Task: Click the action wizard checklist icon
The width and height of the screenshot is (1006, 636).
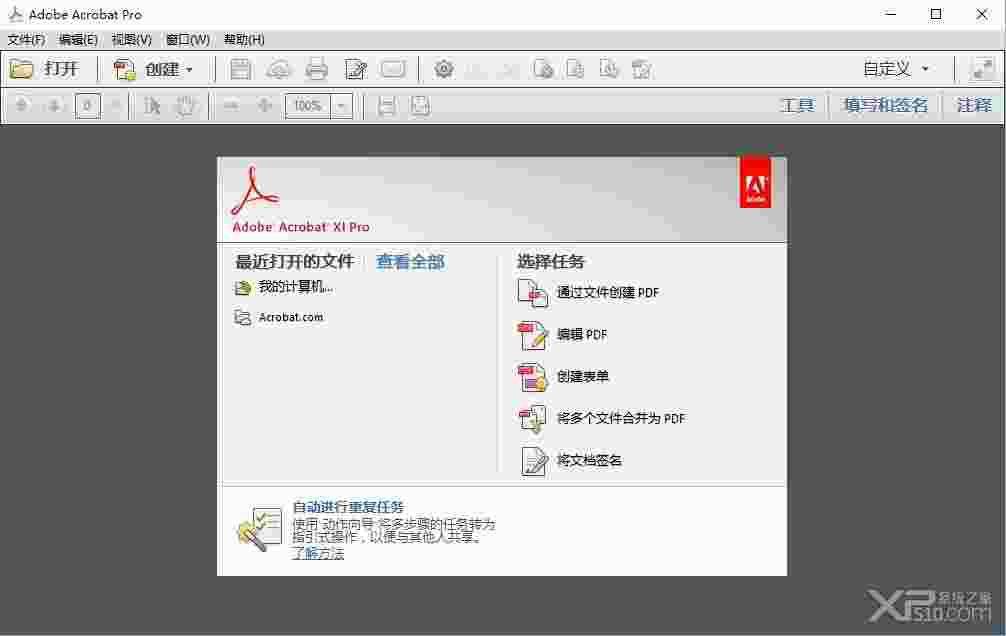Action: point(260,529)
